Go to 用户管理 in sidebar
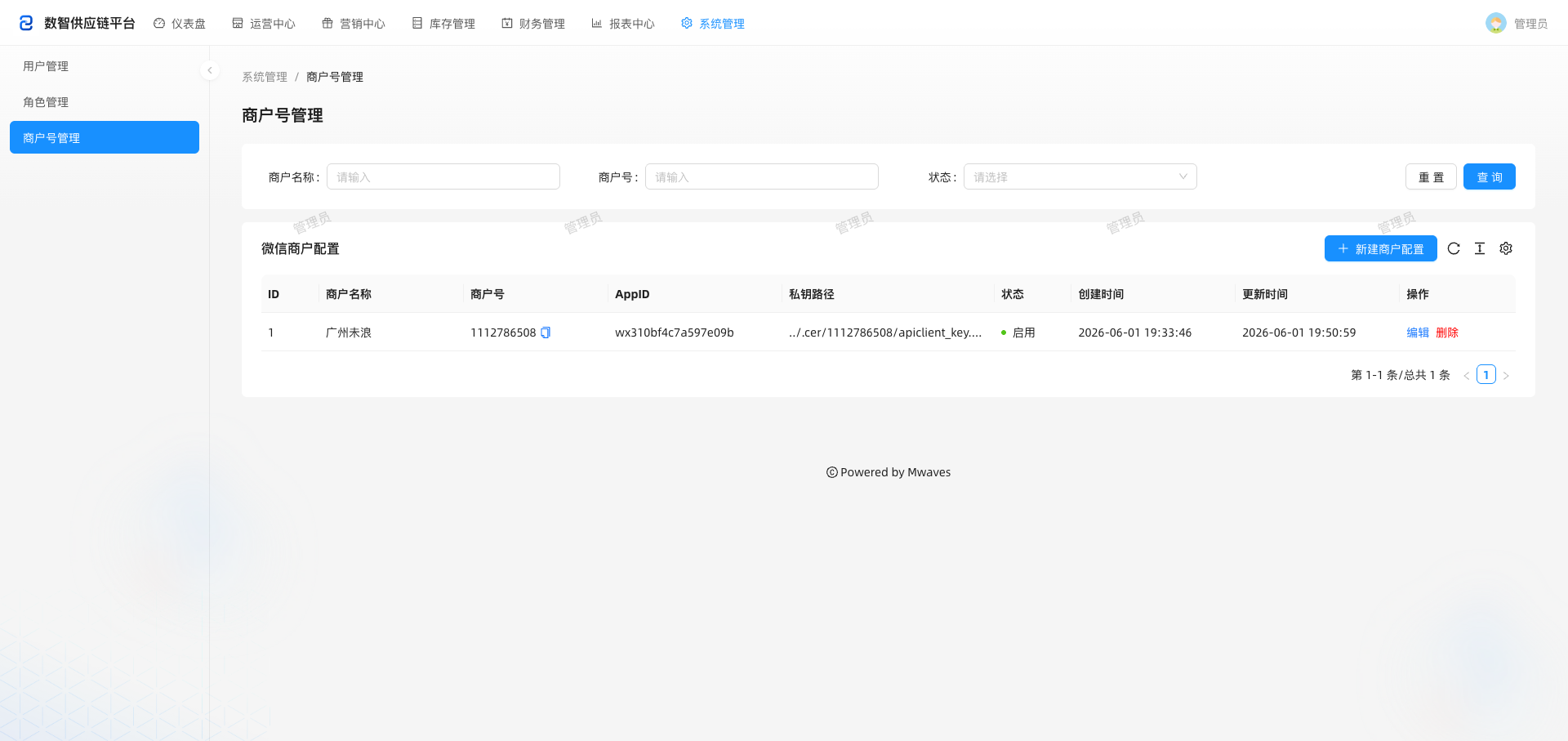1568x741 pixels. click(x=105, y=66)
